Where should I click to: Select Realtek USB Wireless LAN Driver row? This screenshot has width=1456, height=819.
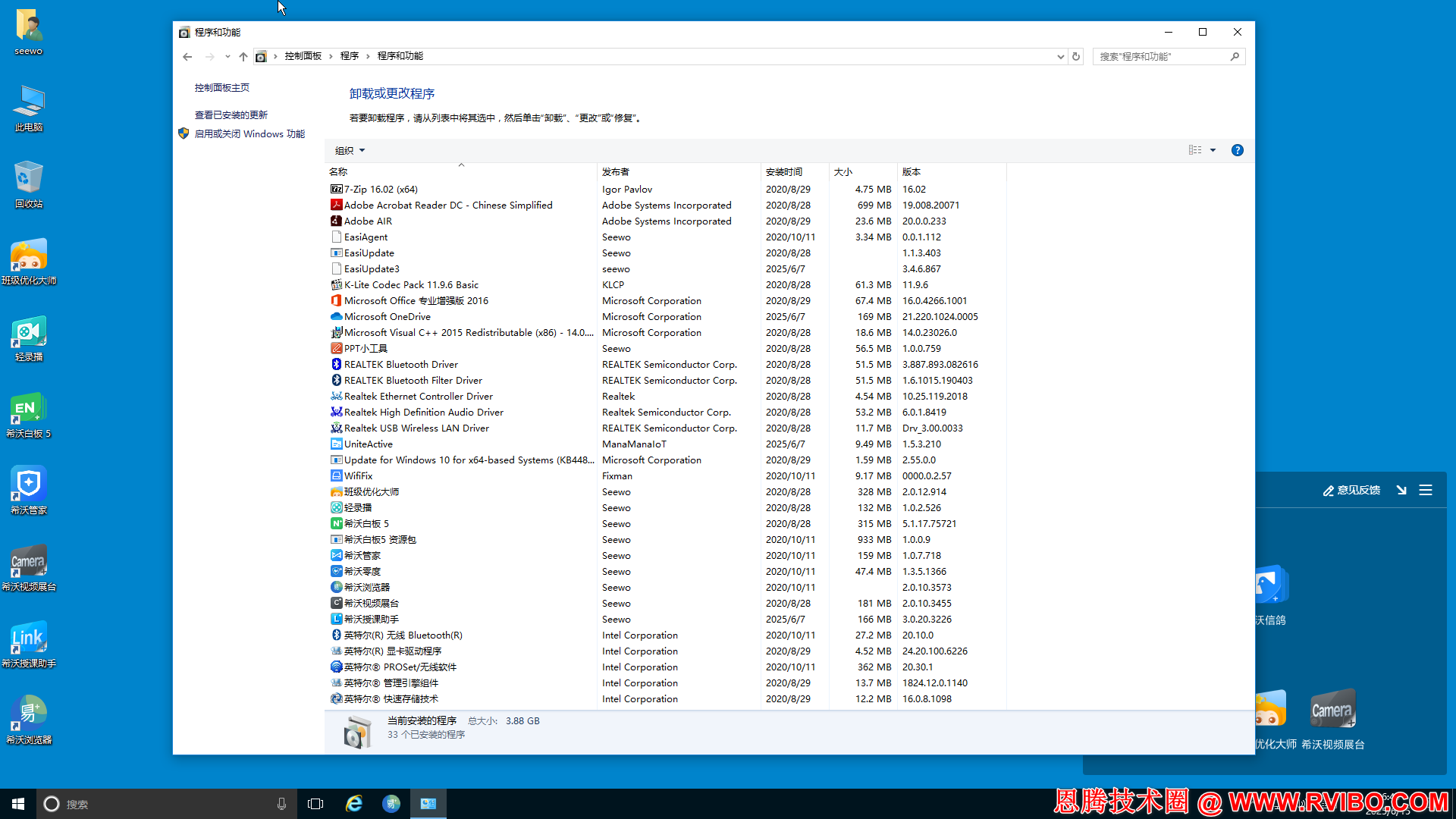(667, 428)
